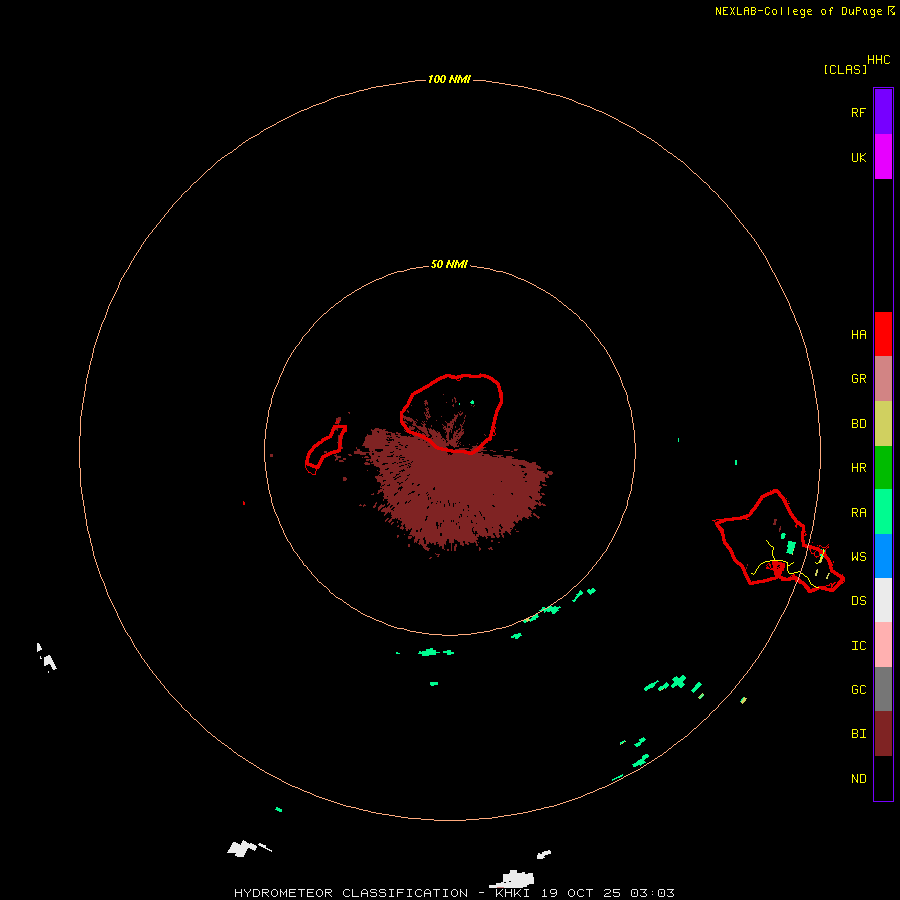Click the ND legend label
Image resolution: width=900 pixels, height=900 pixels.
click(858, 779)
